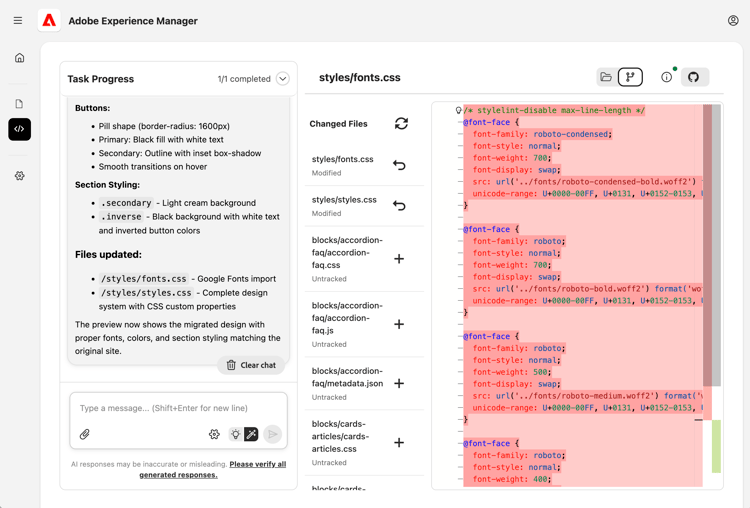Open the GitHub icon button
Viewport: 750px width, 508px height.
point(694,77)
